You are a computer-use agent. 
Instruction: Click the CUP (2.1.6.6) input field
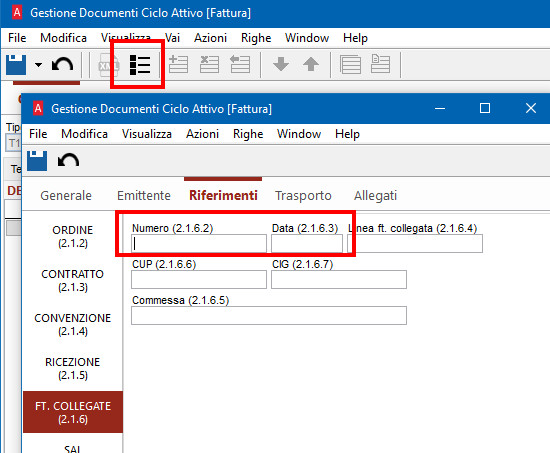tap(199, 280)
